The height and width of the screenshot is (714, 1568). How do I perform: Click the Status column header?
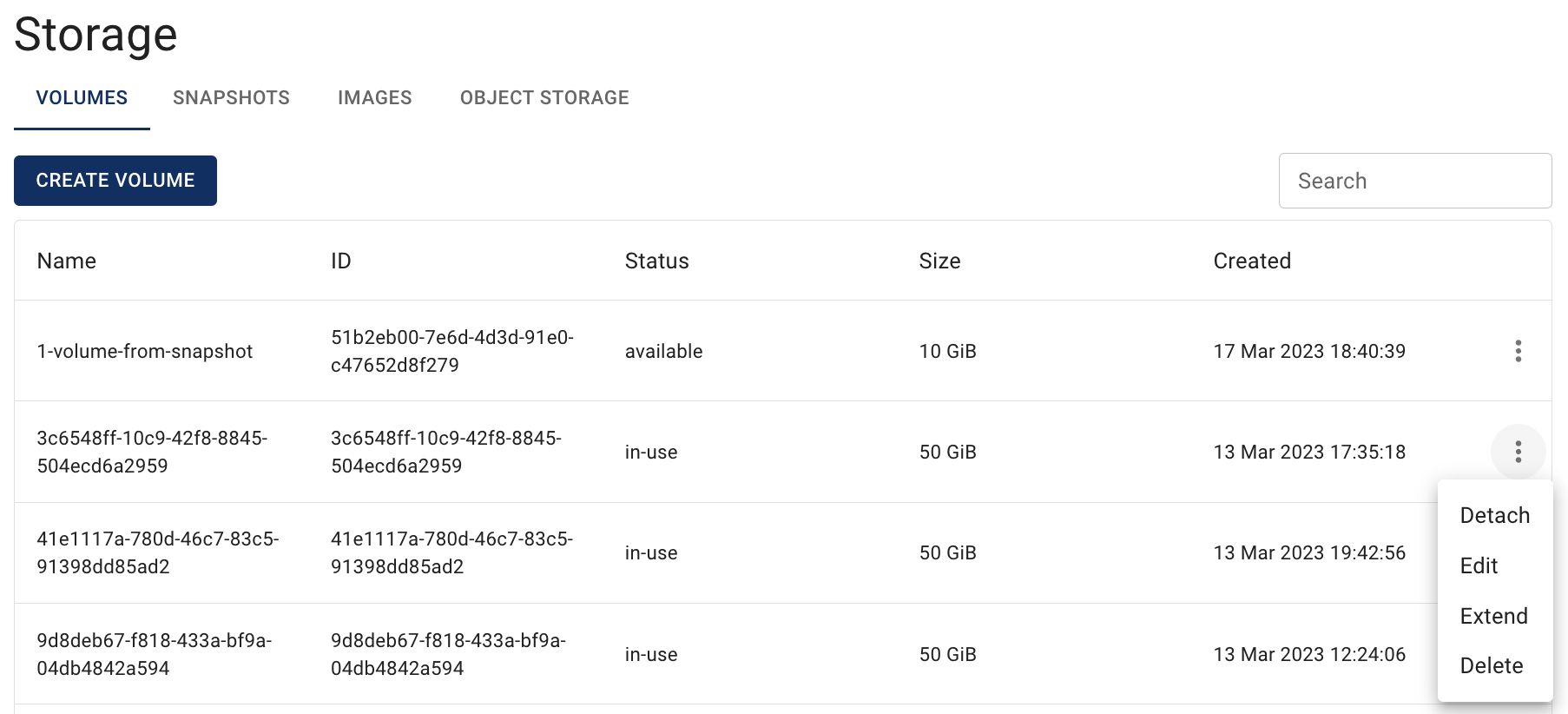tap(656, 261)
